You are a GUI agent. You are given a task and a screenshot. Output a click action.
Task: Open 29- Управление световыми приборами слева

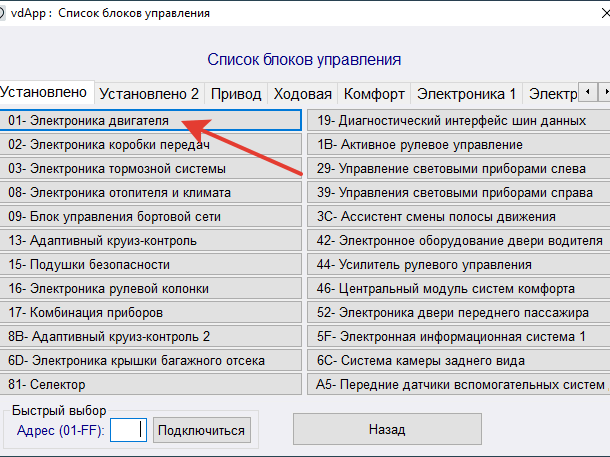tap(459, 168)
